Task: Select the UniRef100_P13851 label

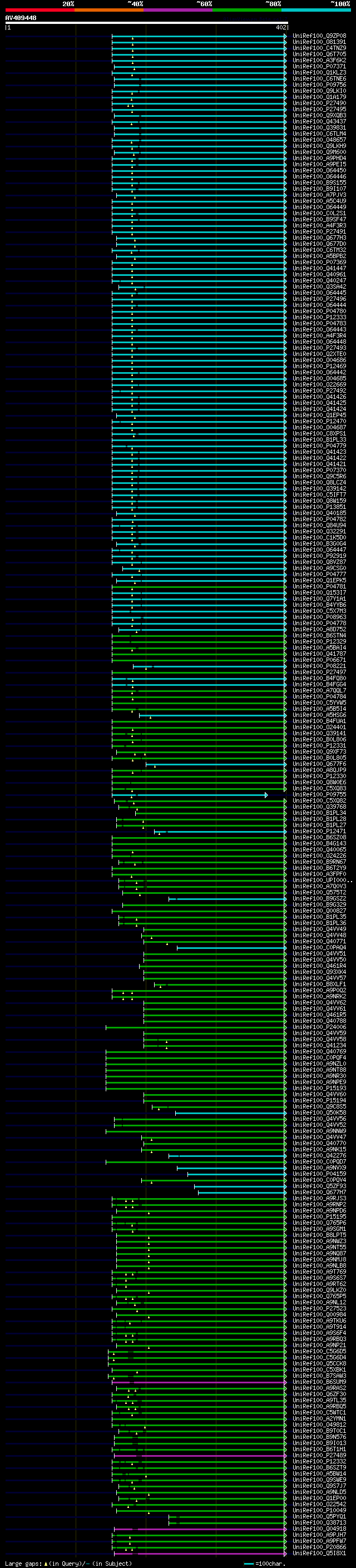Action: 319,507
